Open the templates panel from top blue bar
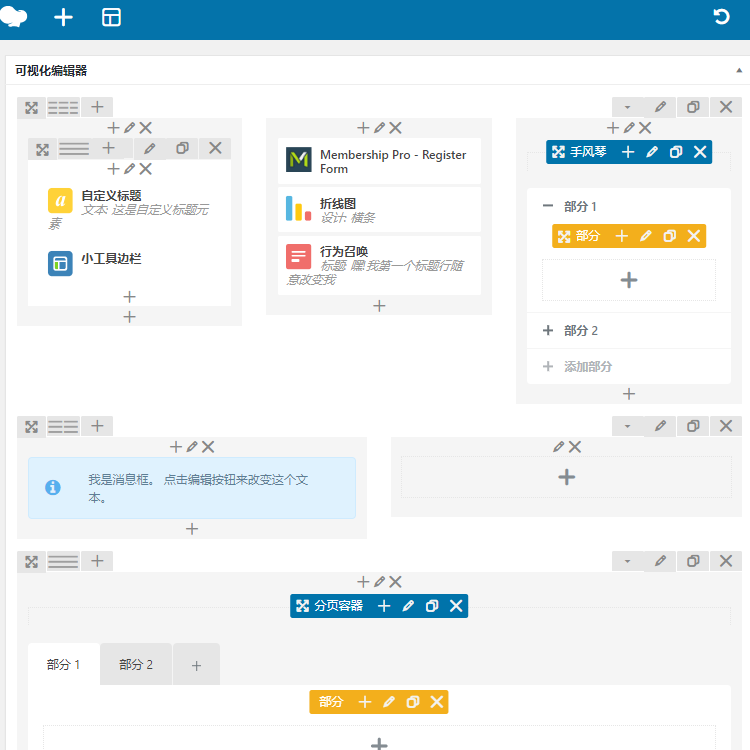 tap(111, 18)
